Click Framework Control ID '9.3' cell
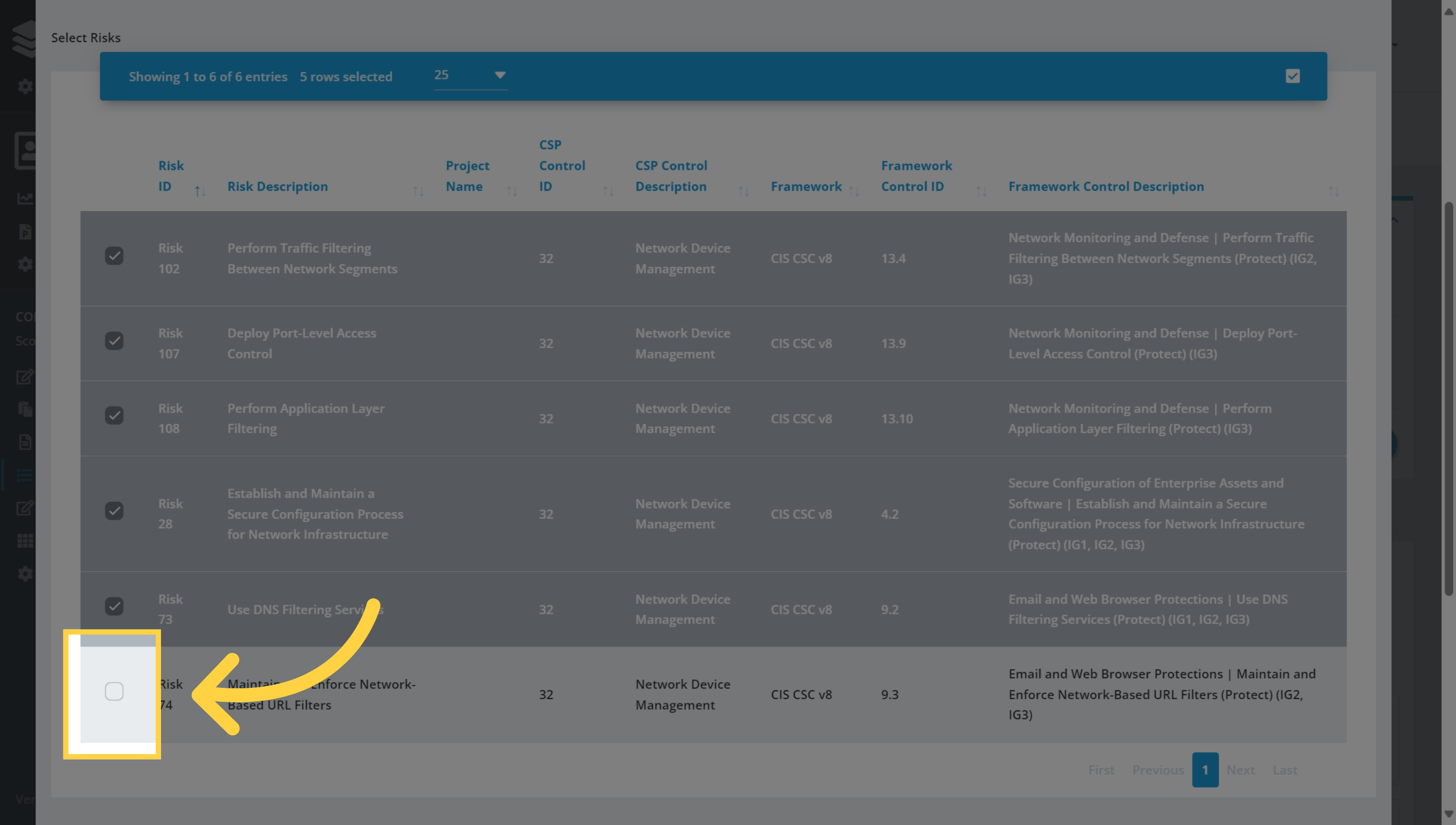 tap(889, 695)
